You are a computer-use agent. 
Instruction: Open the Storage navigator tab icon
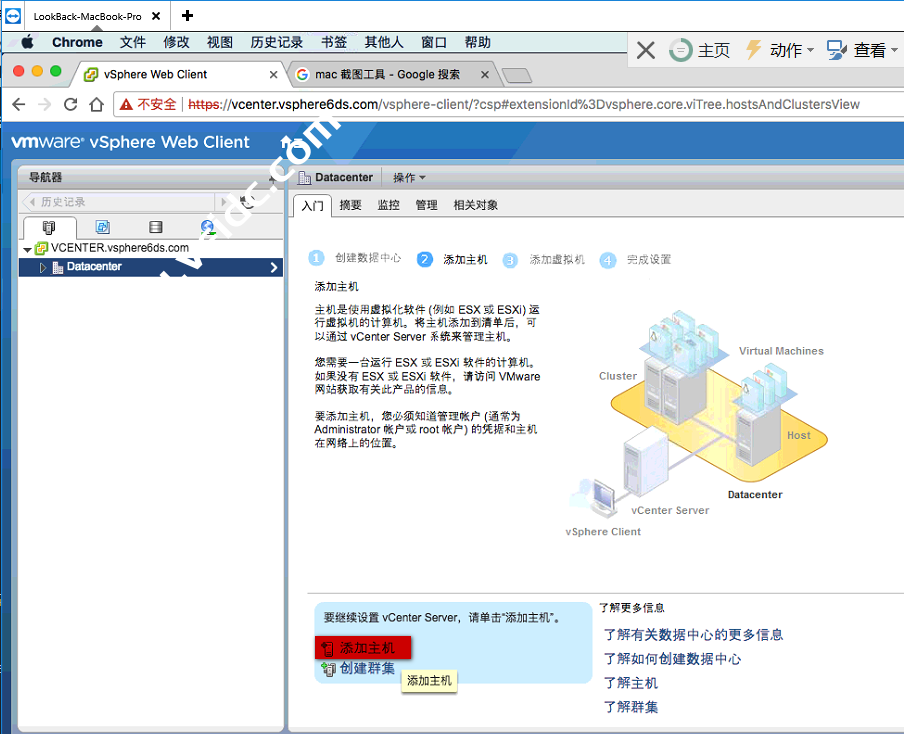click(155, 228)
